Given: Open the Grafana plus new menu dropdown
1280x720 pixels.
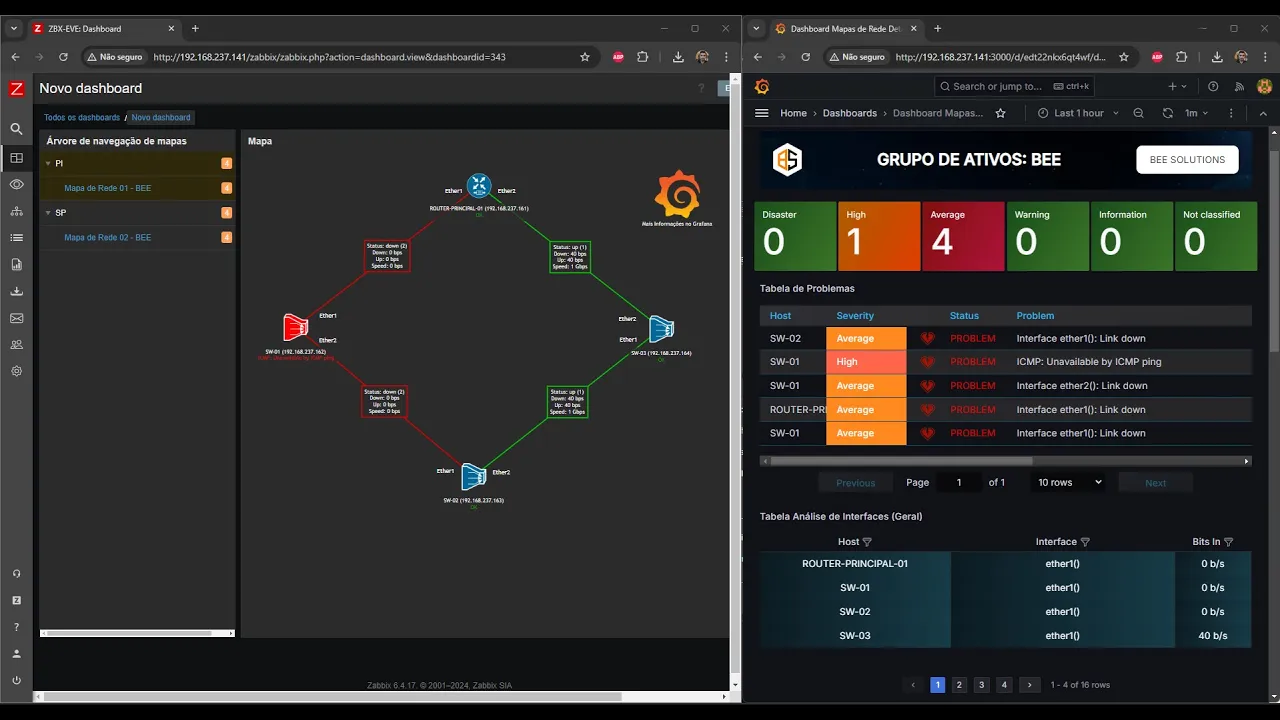Looking at the screenshot, I should click(1177, 86).
